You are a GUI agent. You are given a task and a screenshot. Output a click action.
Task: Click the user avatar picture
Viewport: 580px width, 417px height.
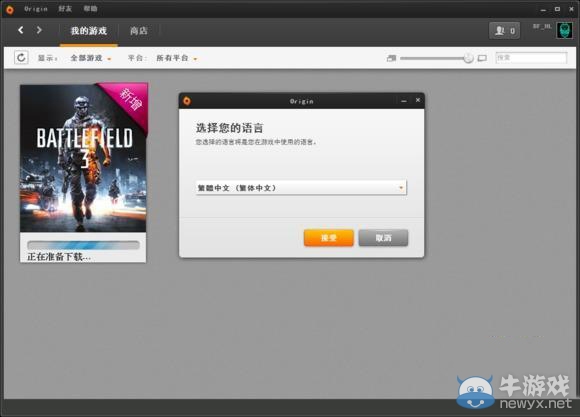tap(564, 30)
